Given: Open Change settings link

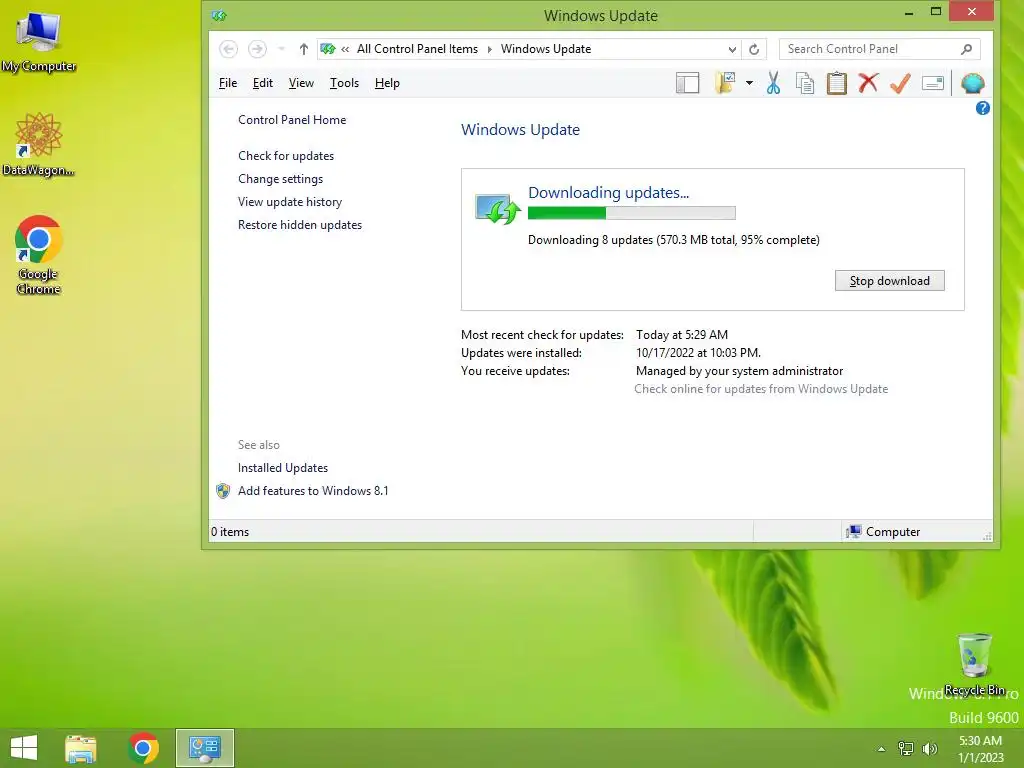Looking at the screenshot, I should [280, 179].
